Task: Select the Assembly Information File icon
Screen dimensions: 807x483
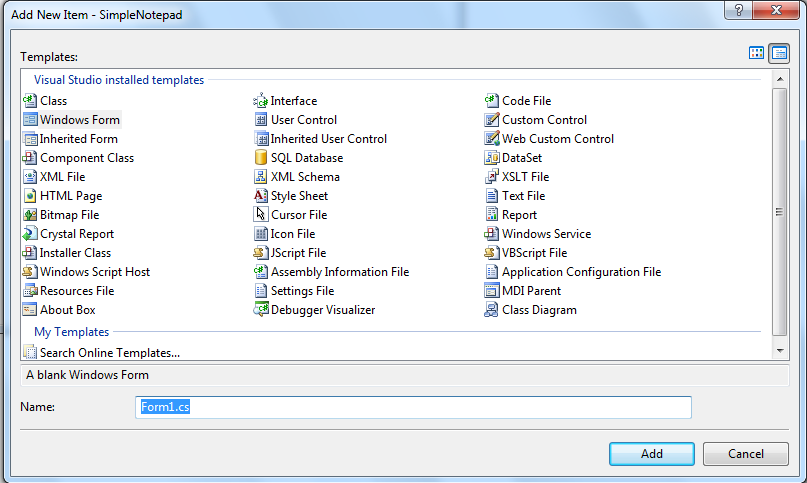Action: (261, 272)
